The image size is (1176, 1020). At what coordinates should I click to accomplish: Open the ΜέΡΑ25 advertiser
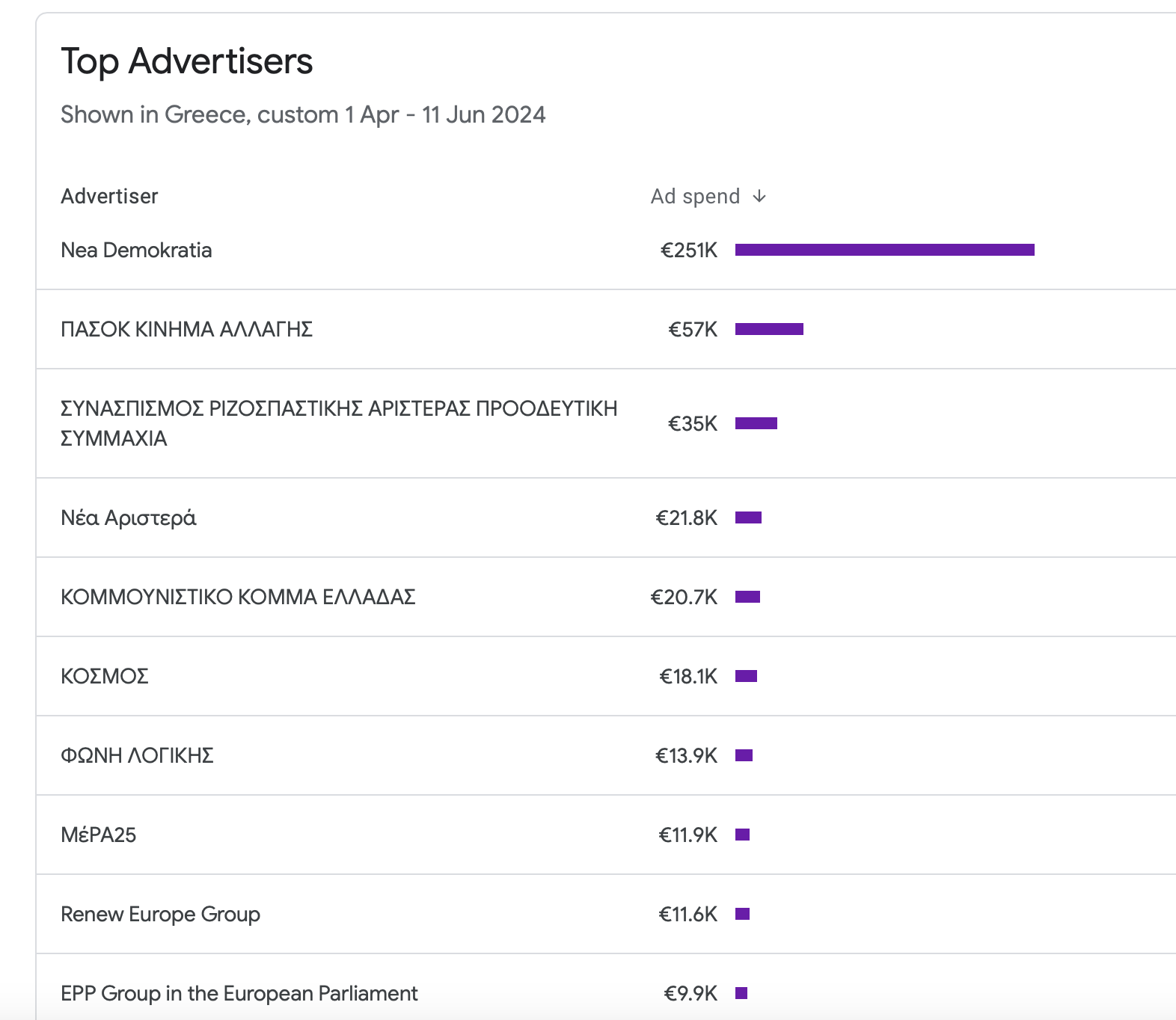tap(99, 835)
